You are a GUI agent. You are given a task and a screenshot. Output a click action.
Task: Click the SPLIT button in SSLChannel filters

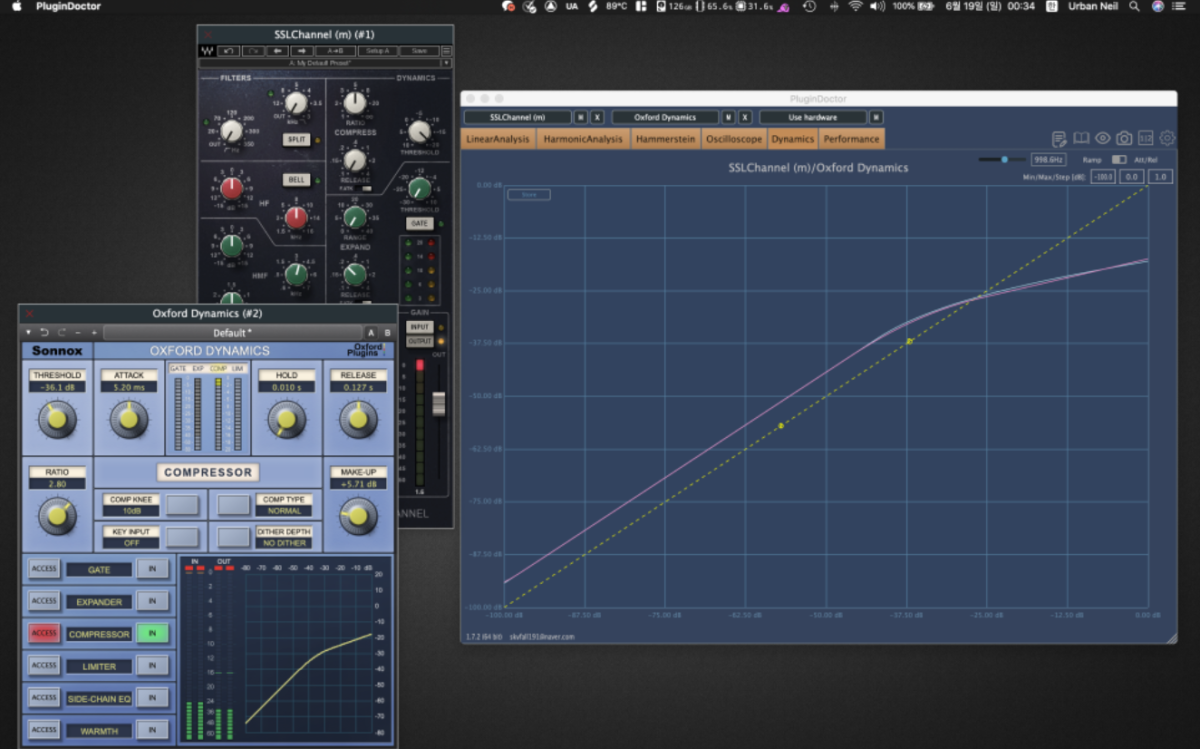[x=296, y=140]
